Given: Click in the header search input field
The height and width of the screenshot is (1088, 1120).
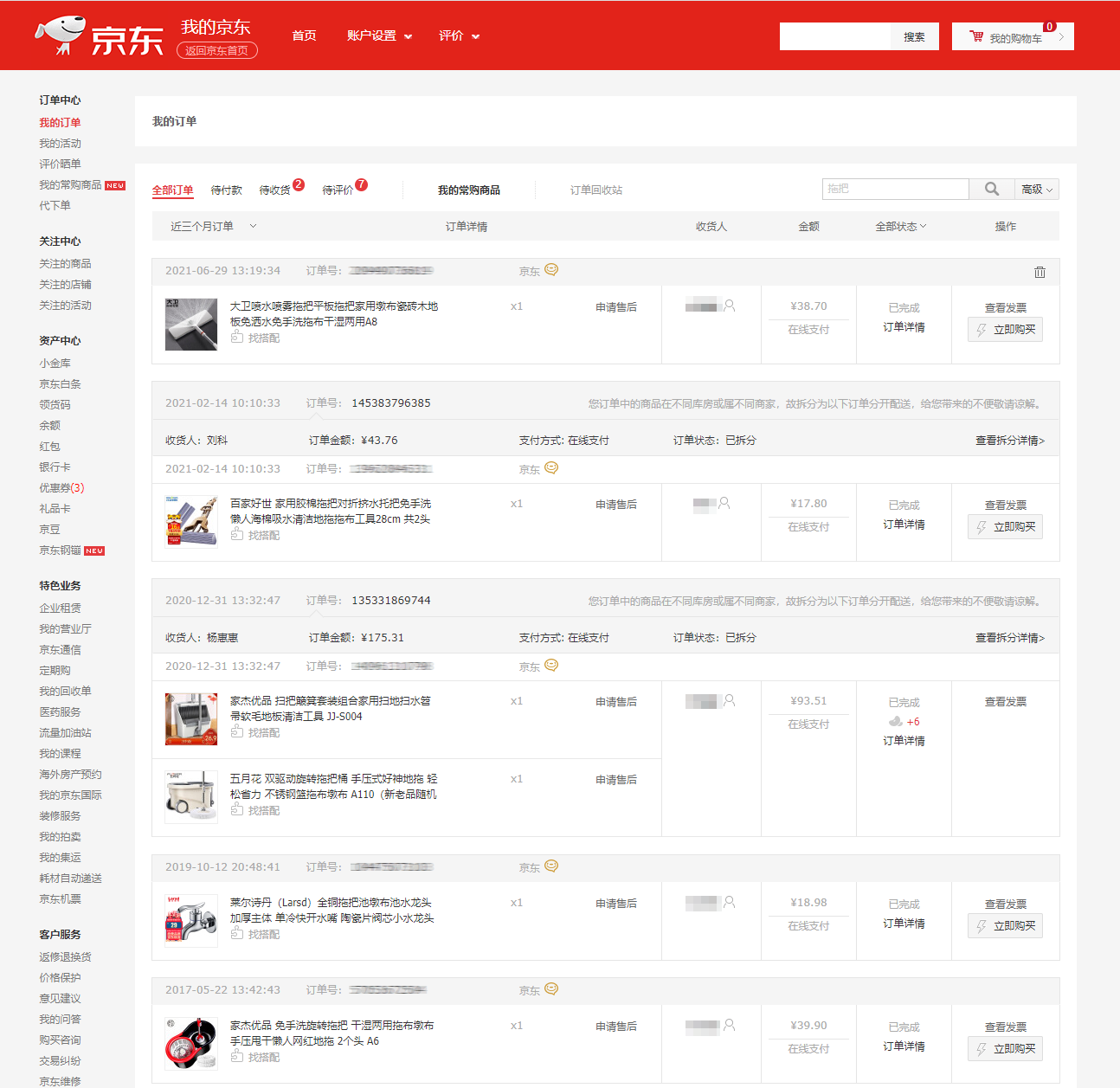Looking at the screenshot, I should pyautogui.click(x=835, y=36).
